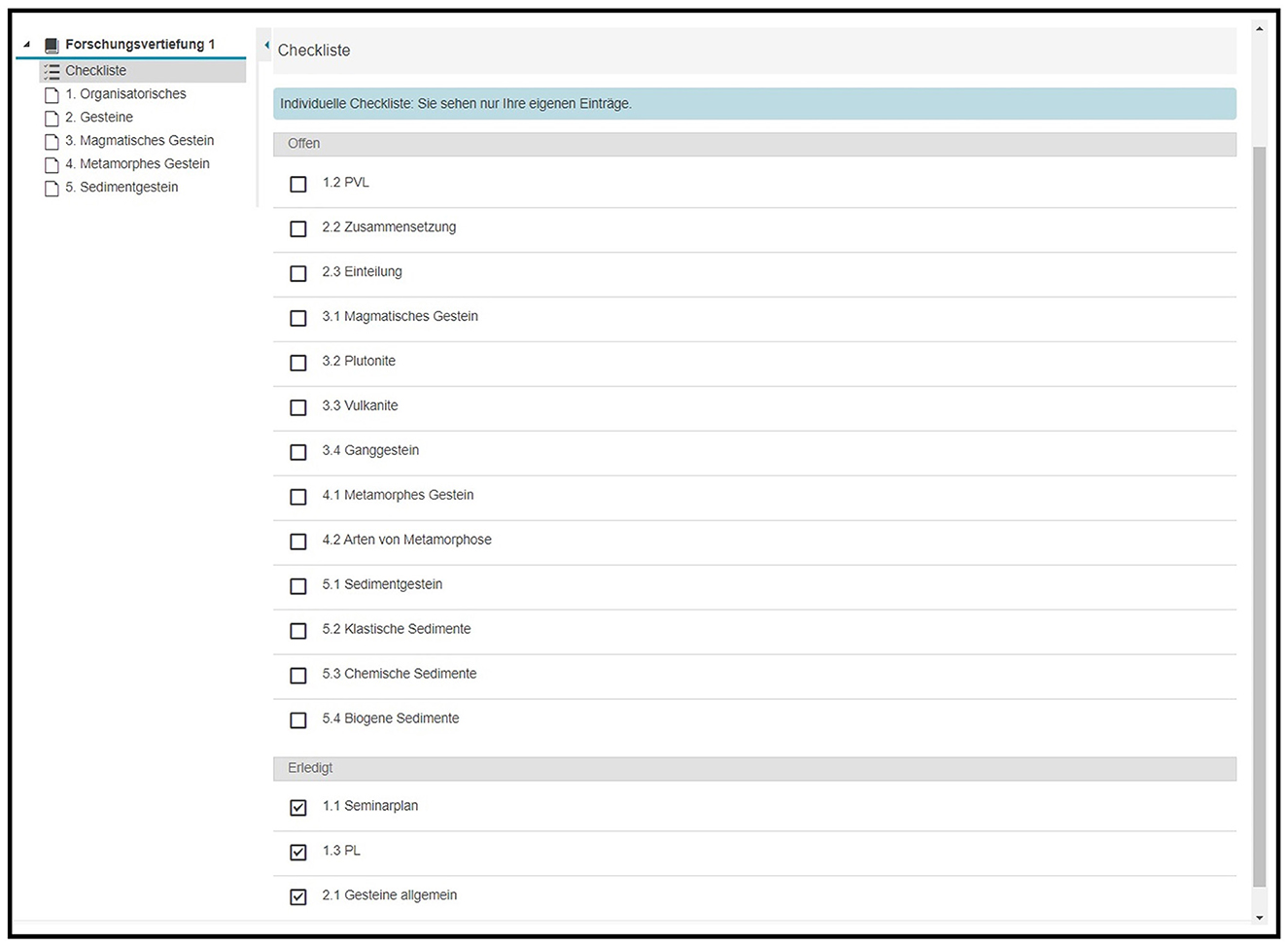This screenshot has height=945, width=1288.
Task: Check the 2.2 Zusammensetzung checkbox
Action: (x=298, y=228)
